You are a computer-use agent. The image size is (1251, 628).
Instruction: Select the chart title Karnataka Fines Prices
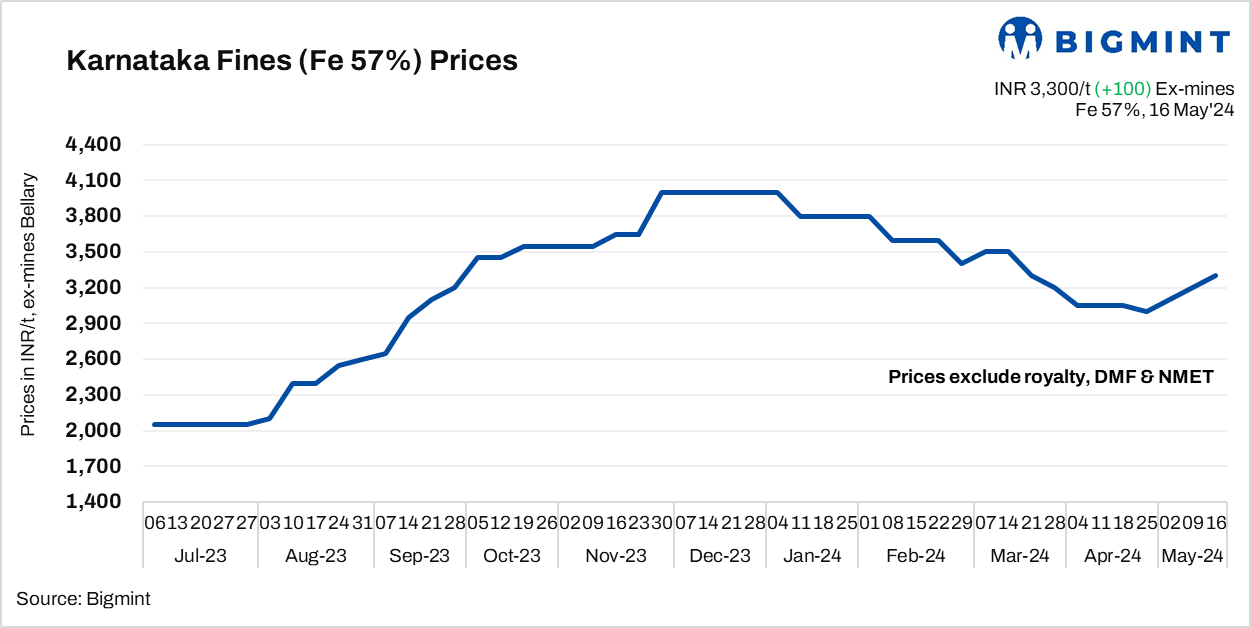pyautogui.click(x=292, y=61)
